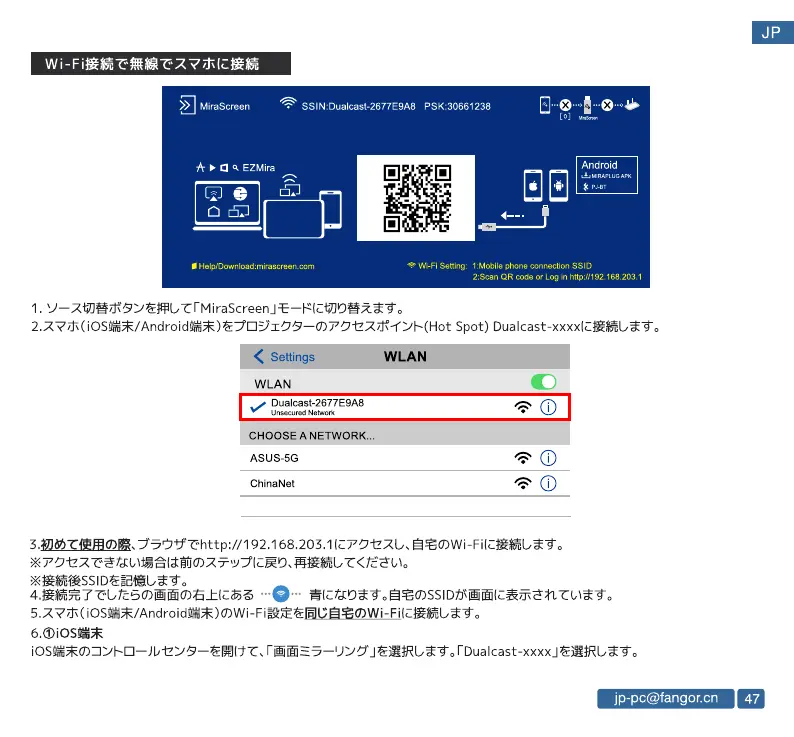
Task: Click the Android robot phone icon
Action: (x=559, y=186)
